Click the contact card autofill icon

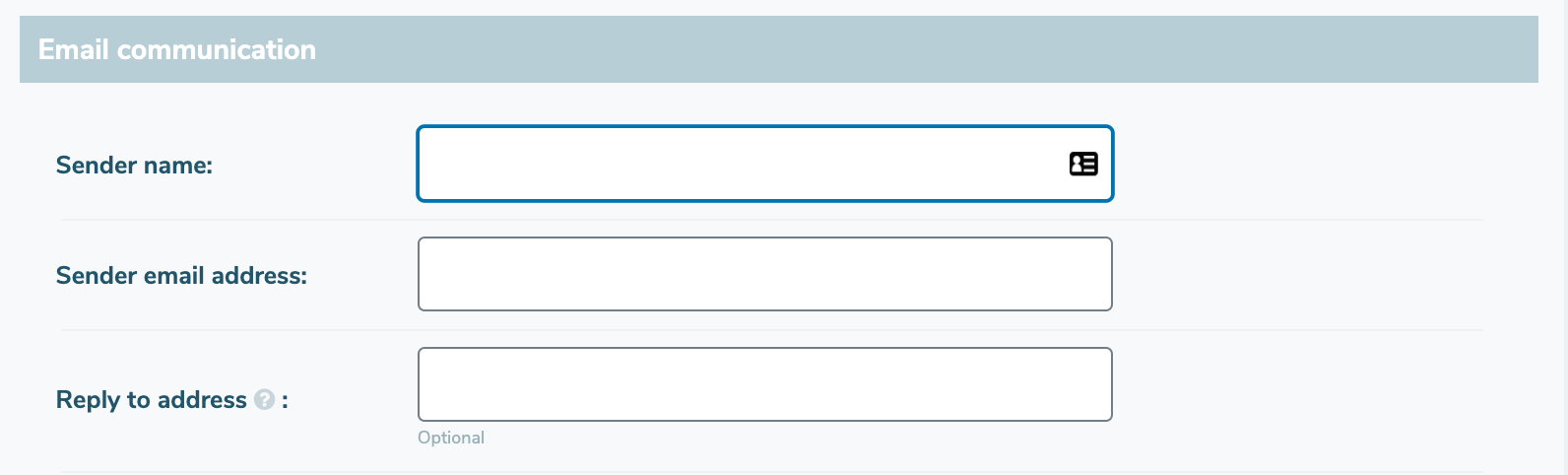pos(1083,164)
